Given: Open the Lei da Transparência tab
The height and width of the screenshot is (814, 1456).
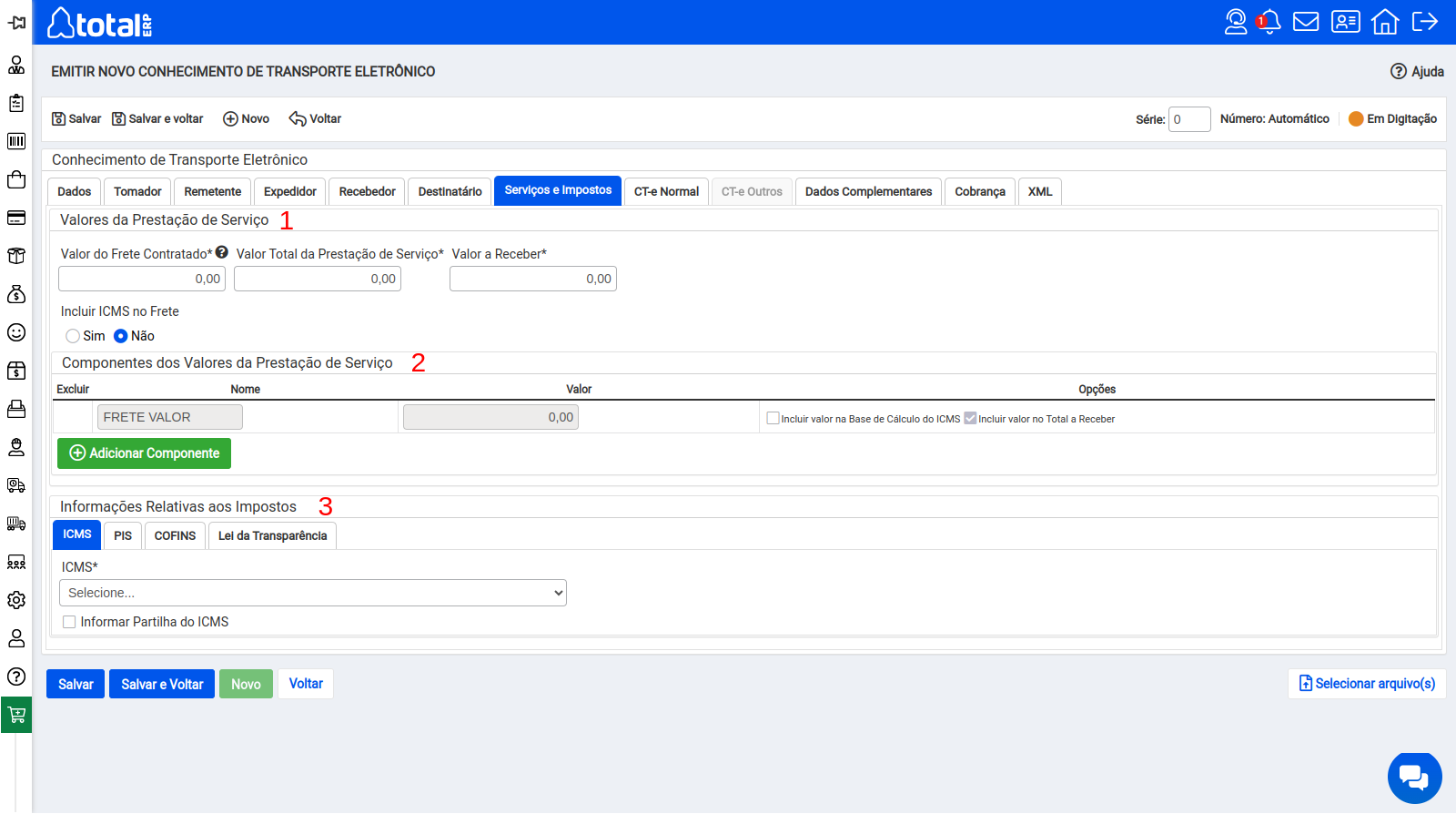Looking at the screenshot, I should click(x=273, y=535).
